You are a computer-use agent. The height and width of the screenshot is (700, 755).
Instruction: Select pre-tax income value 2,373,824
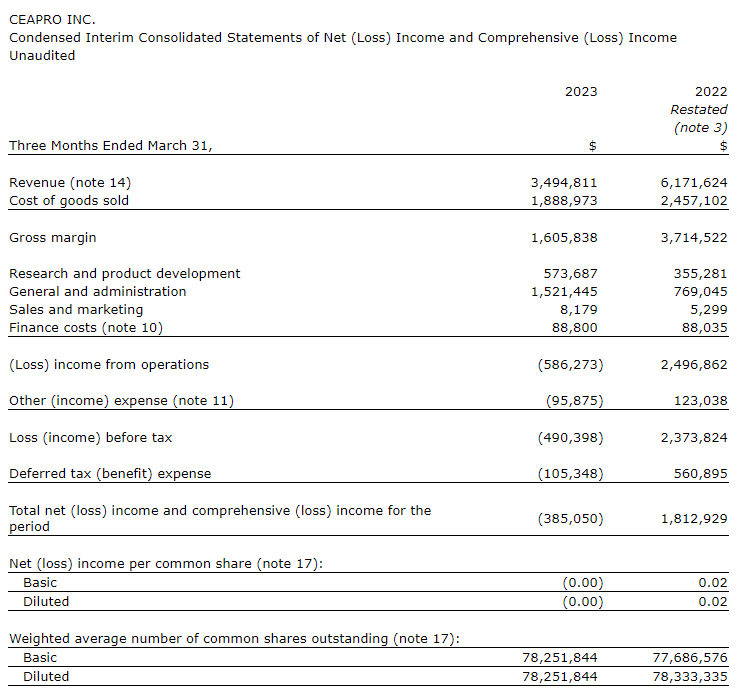click(x=694, y=438)
